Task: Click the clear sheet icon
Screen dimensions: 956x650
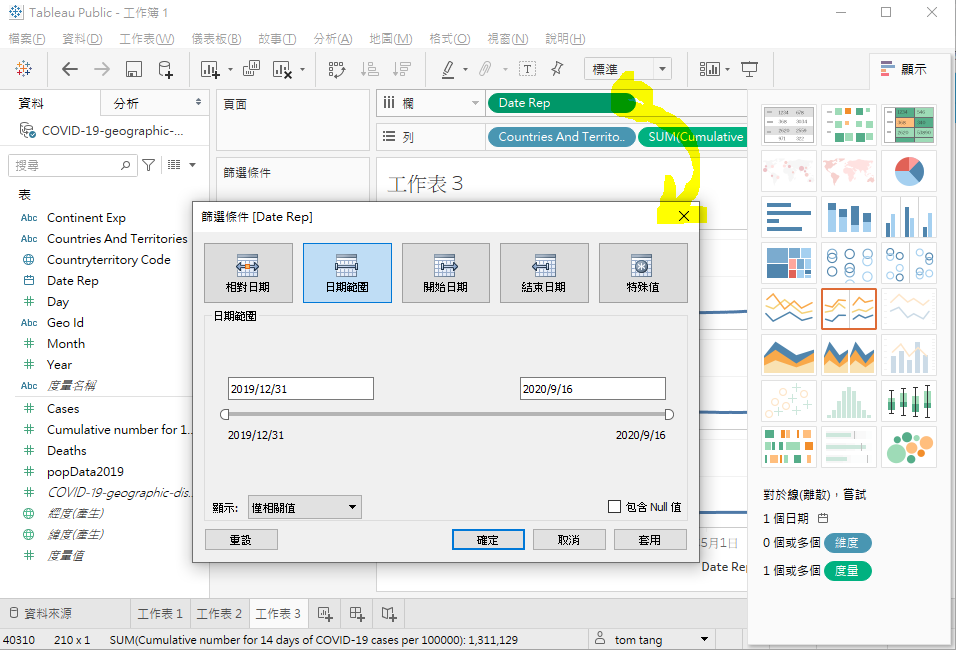Action: (282, 70)
